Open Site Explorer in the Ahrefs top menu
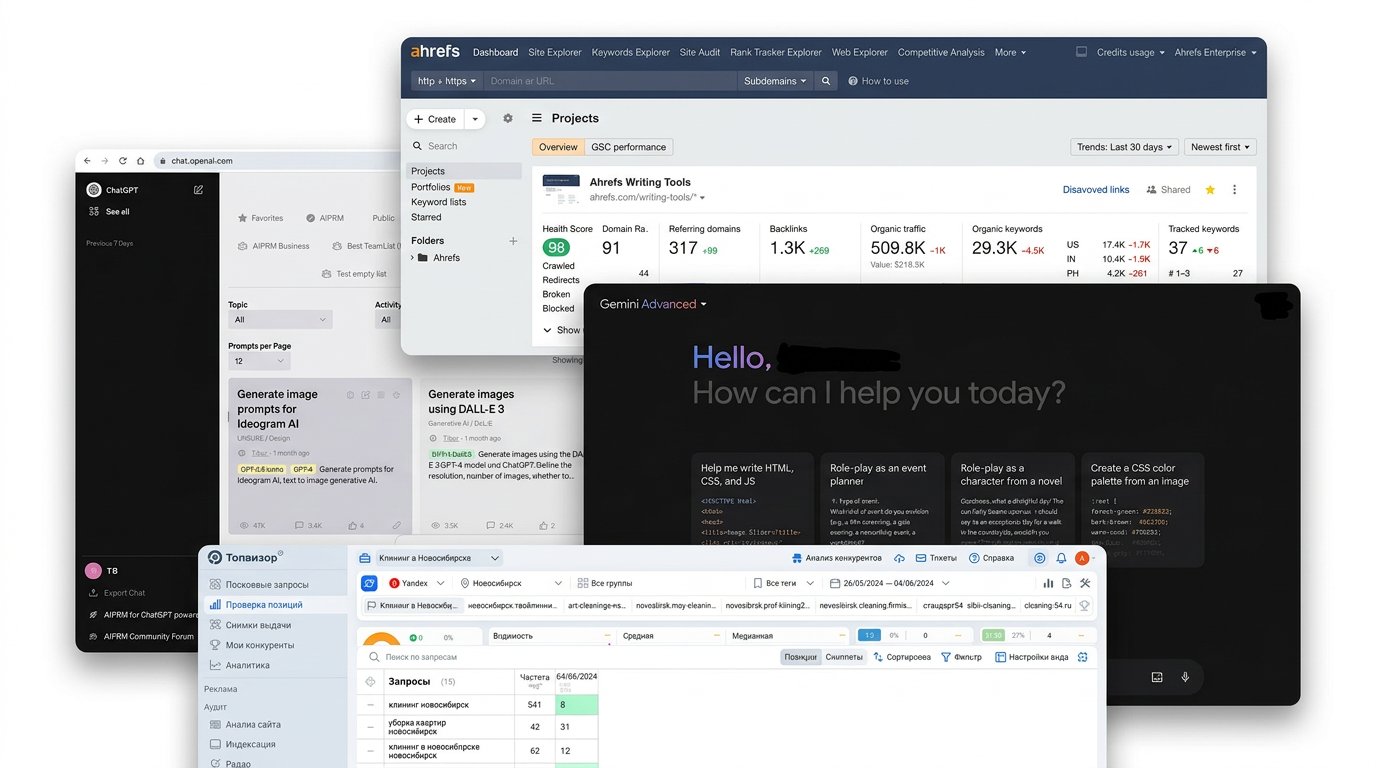 555,52
